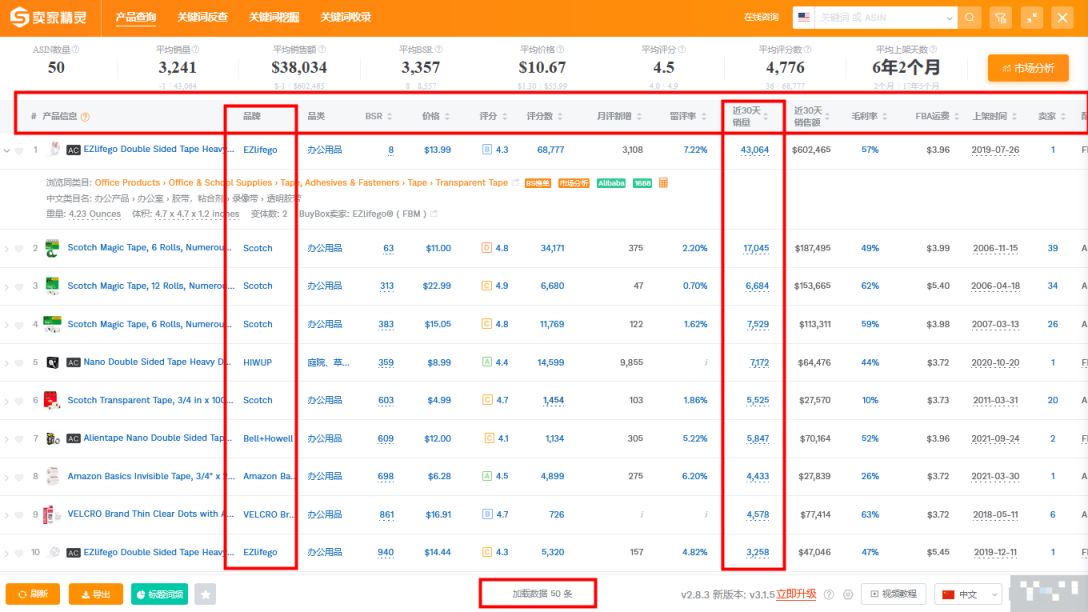Favorite row 2 Scotch Magic Tape heart
The image size is (1088, 612).
coord(19,248)
